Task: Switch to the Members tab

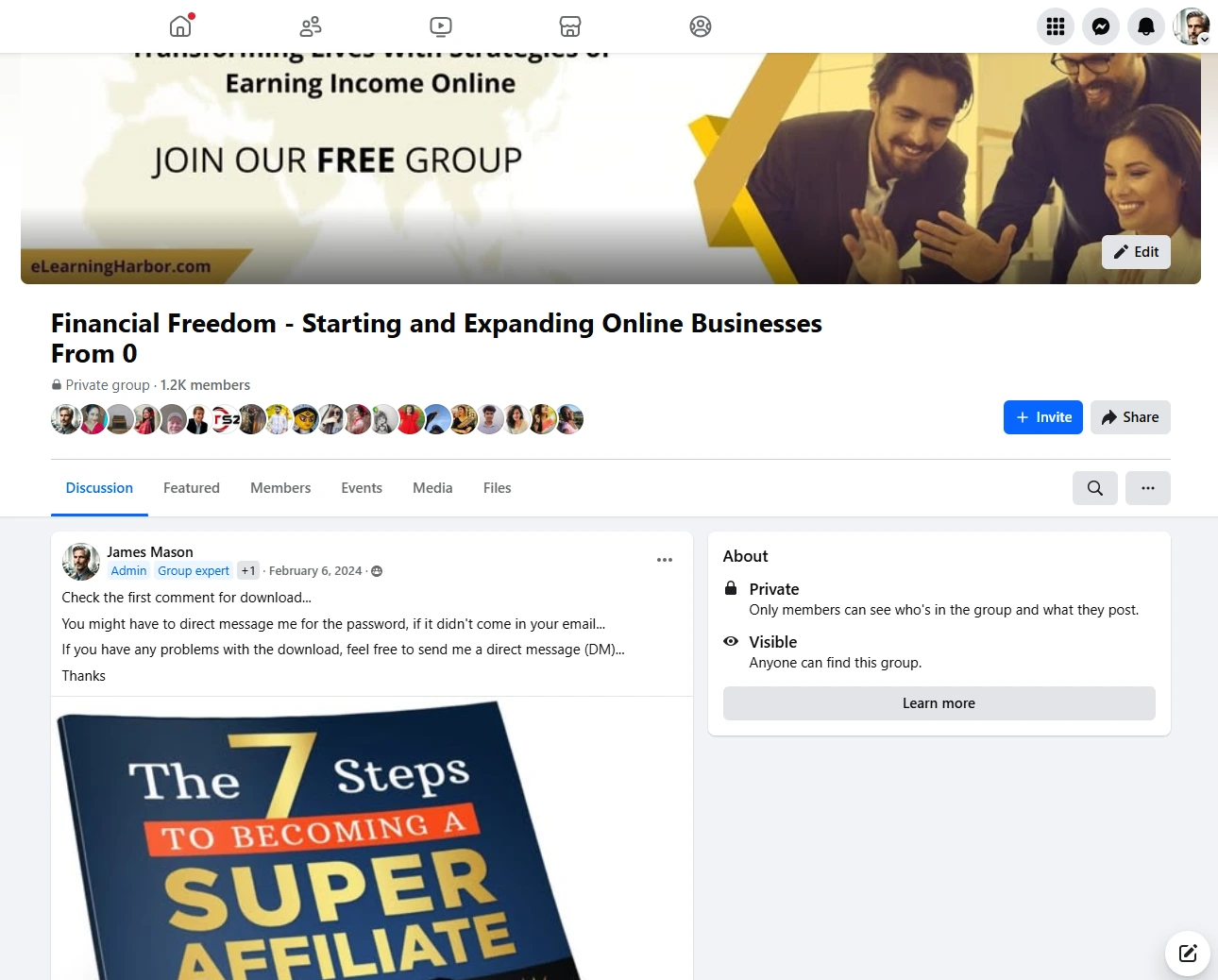Action: tap(280, 488)
